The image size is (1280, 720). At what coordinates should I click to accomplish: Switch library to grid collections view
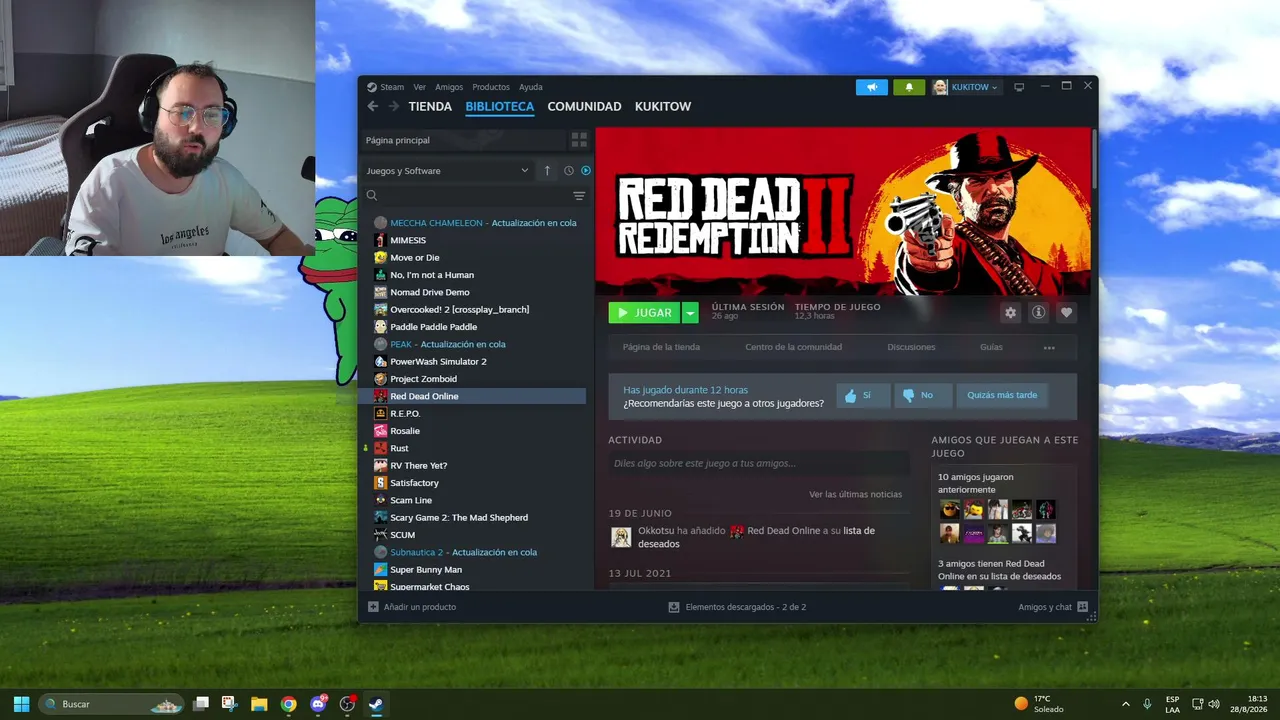click(579, 140)
